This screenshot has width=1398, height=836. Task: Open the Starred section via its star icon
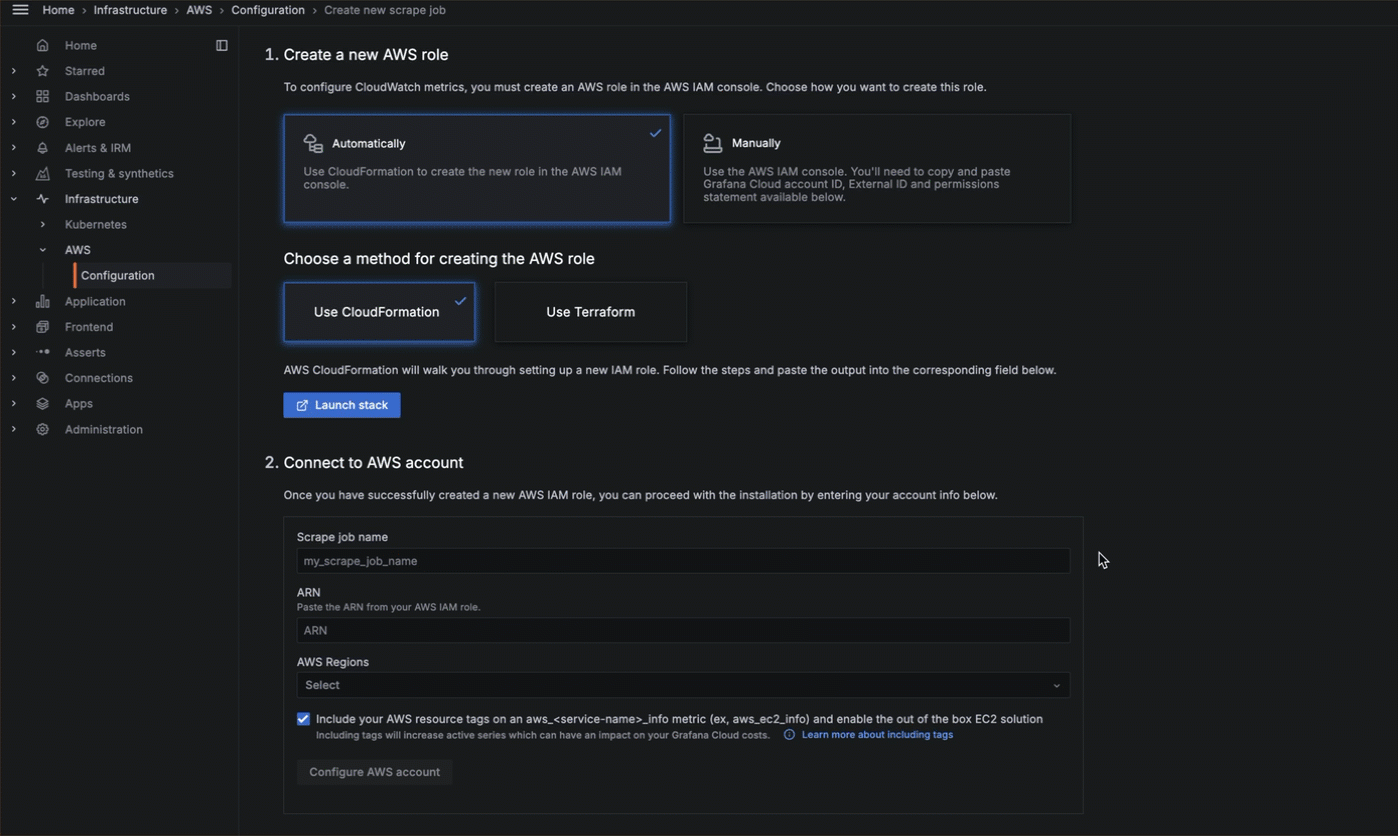pyautogui.click(x=42, y=71)
